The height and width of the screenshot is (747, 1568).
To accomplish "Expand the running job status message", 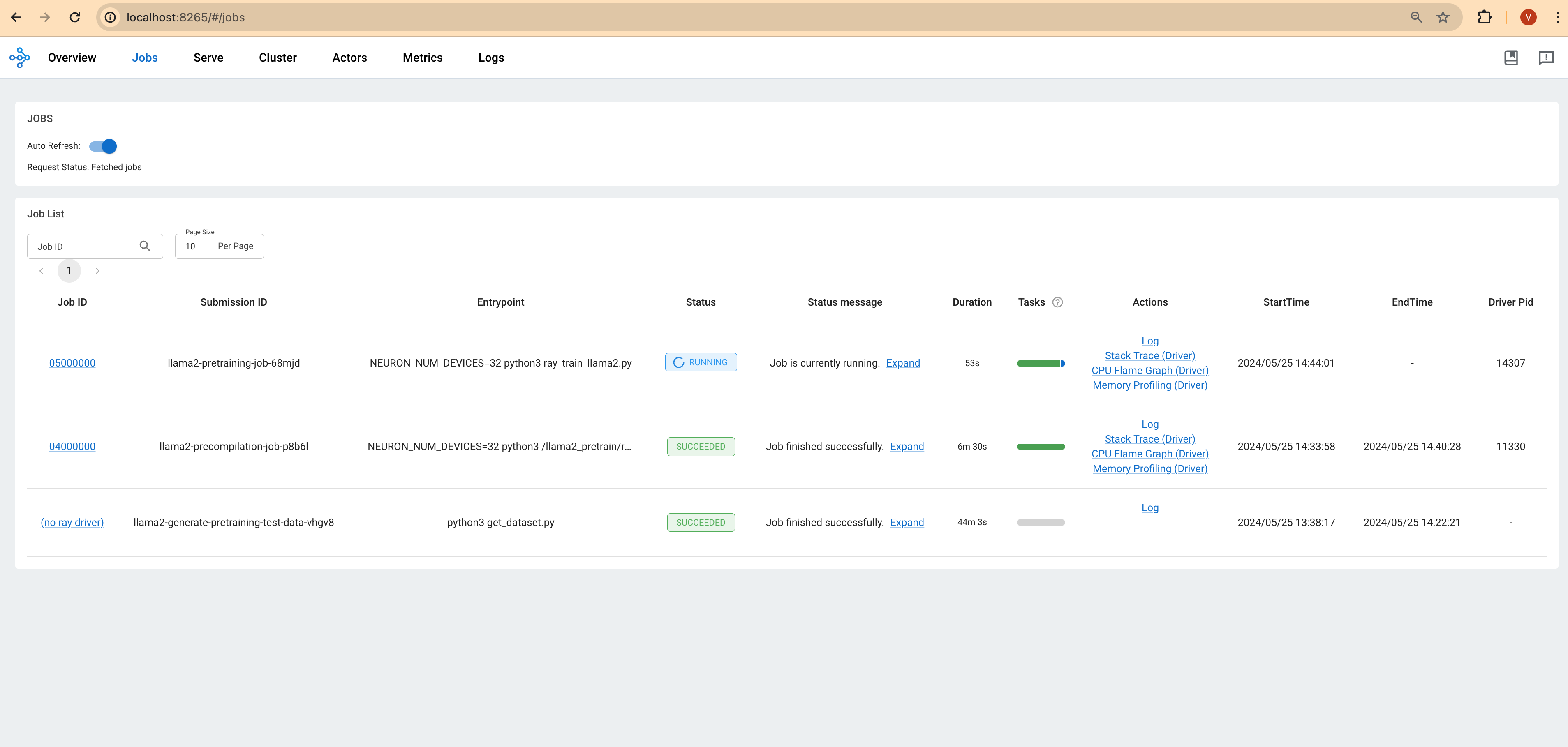I will 903,363.
